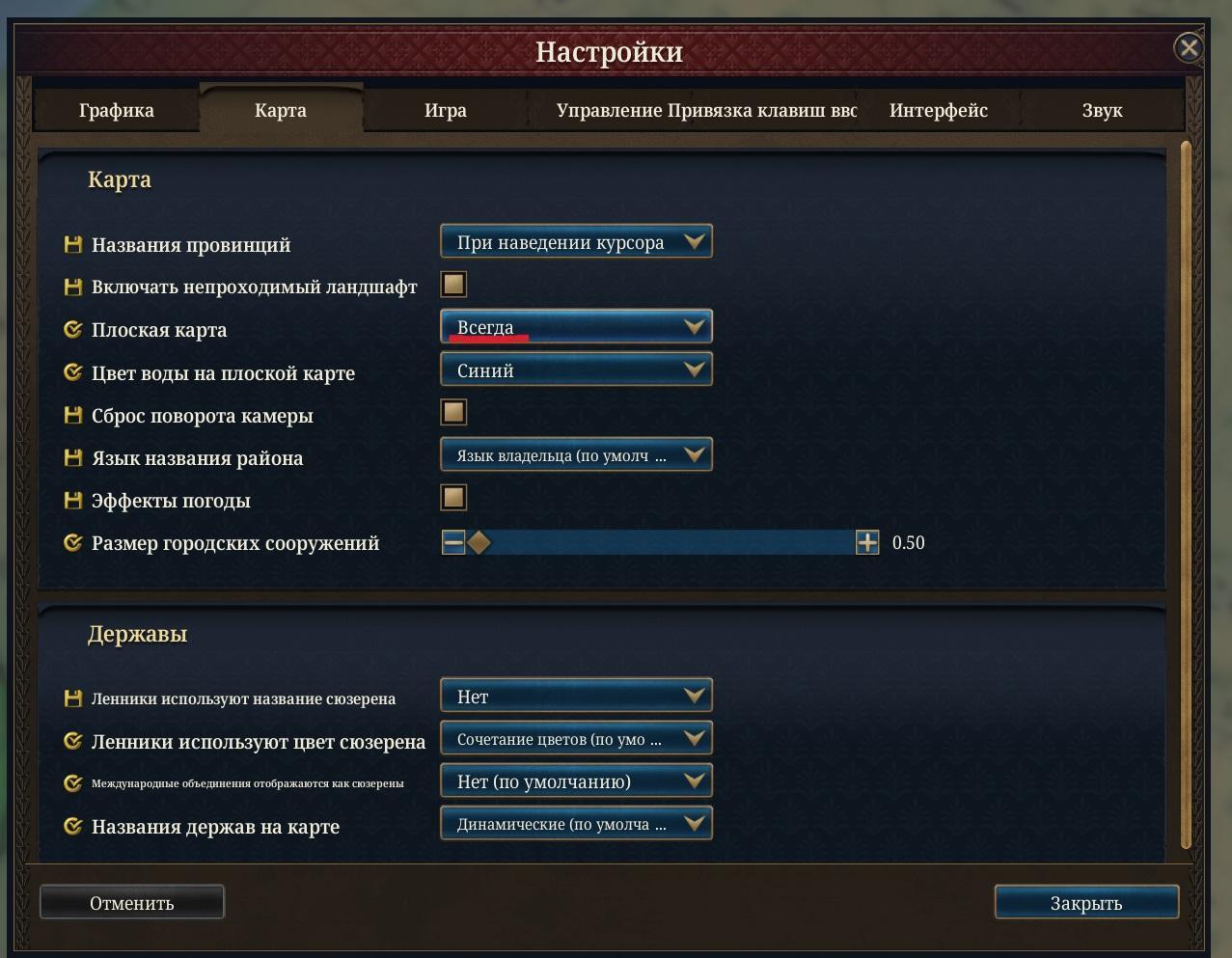Click the save icon beside Язык названия района
This screenshot has height=958, width=1232.
click(x=72, y=457)
